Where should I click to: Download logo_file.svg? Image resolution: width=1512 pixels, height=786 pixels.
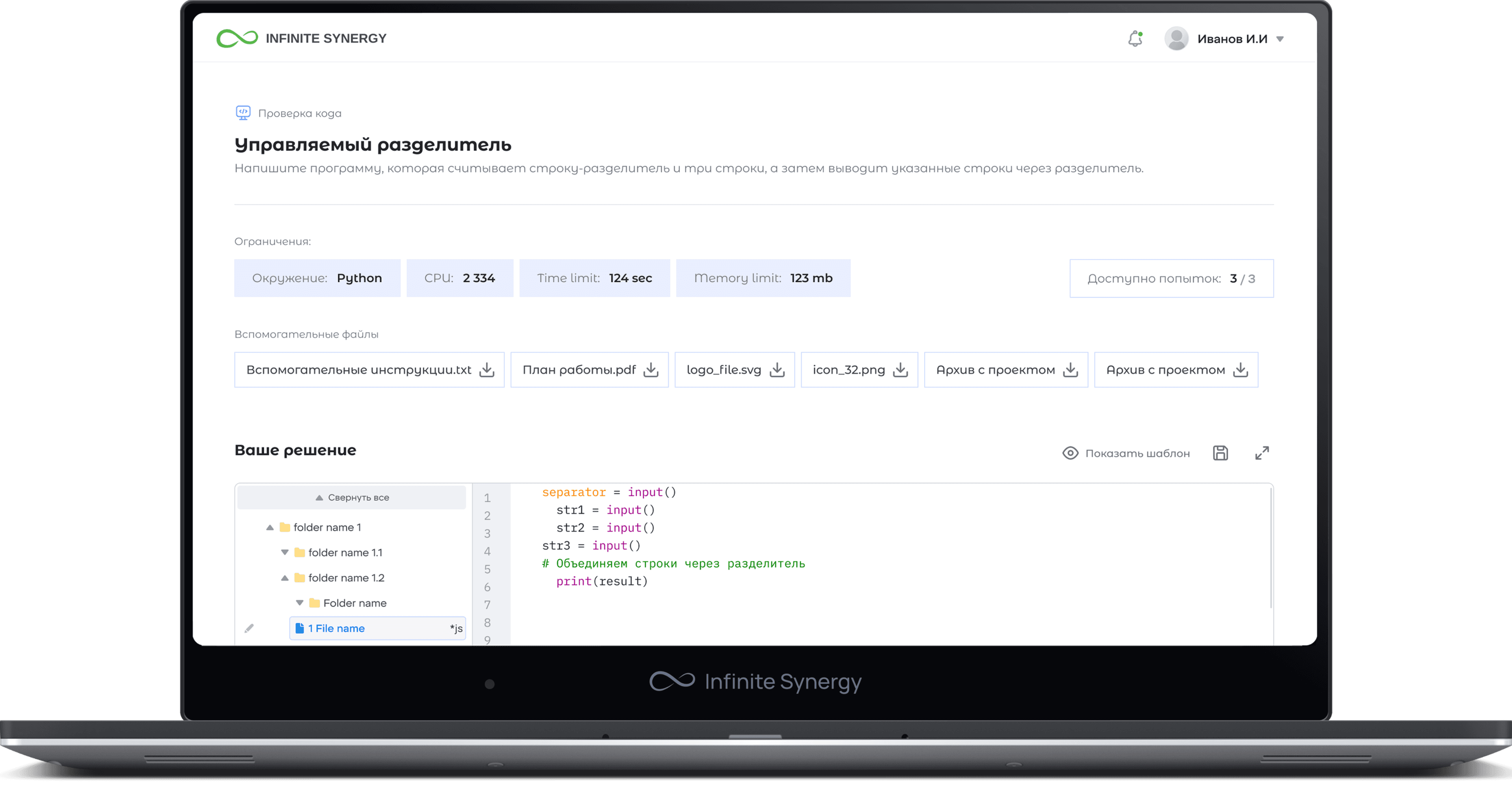pyautogui.click(x=776, y=370)
